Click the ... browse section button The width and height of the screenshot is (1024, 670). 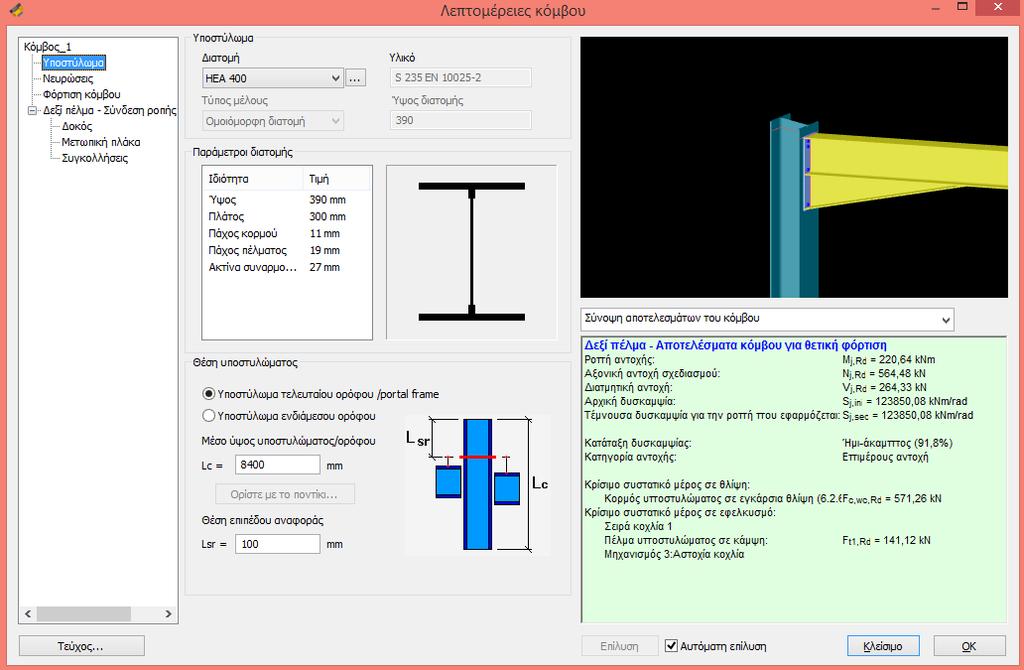click(355, 78)
